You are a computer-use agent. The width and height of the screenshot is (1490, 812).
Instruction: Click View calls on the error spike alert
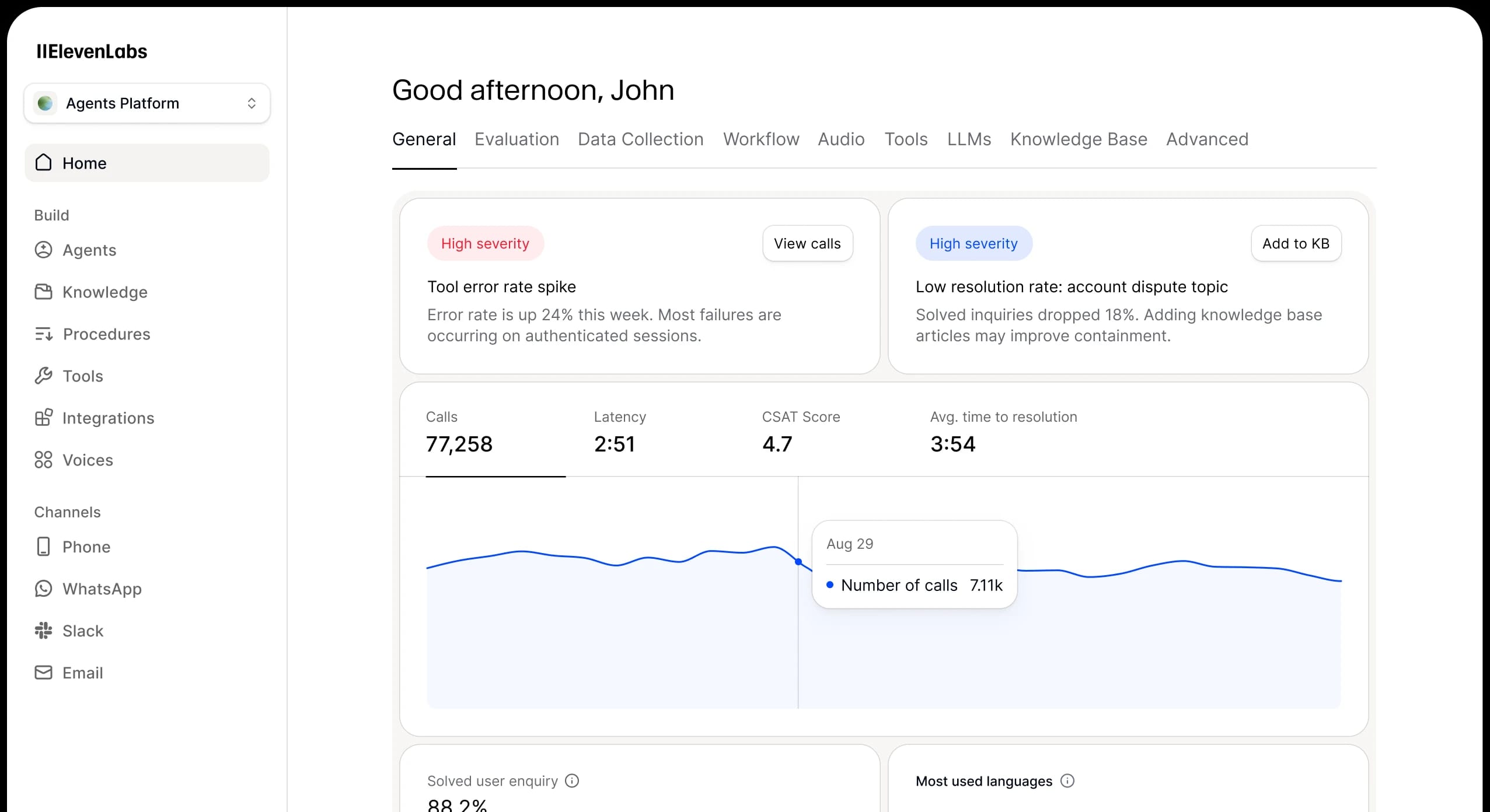point(807,243)
